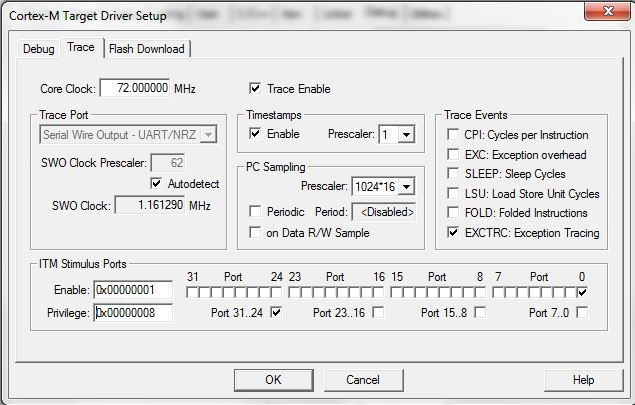Switch to the Debug tab
The width and height of the screenshot is (635, 405).
tap(38, 49)
